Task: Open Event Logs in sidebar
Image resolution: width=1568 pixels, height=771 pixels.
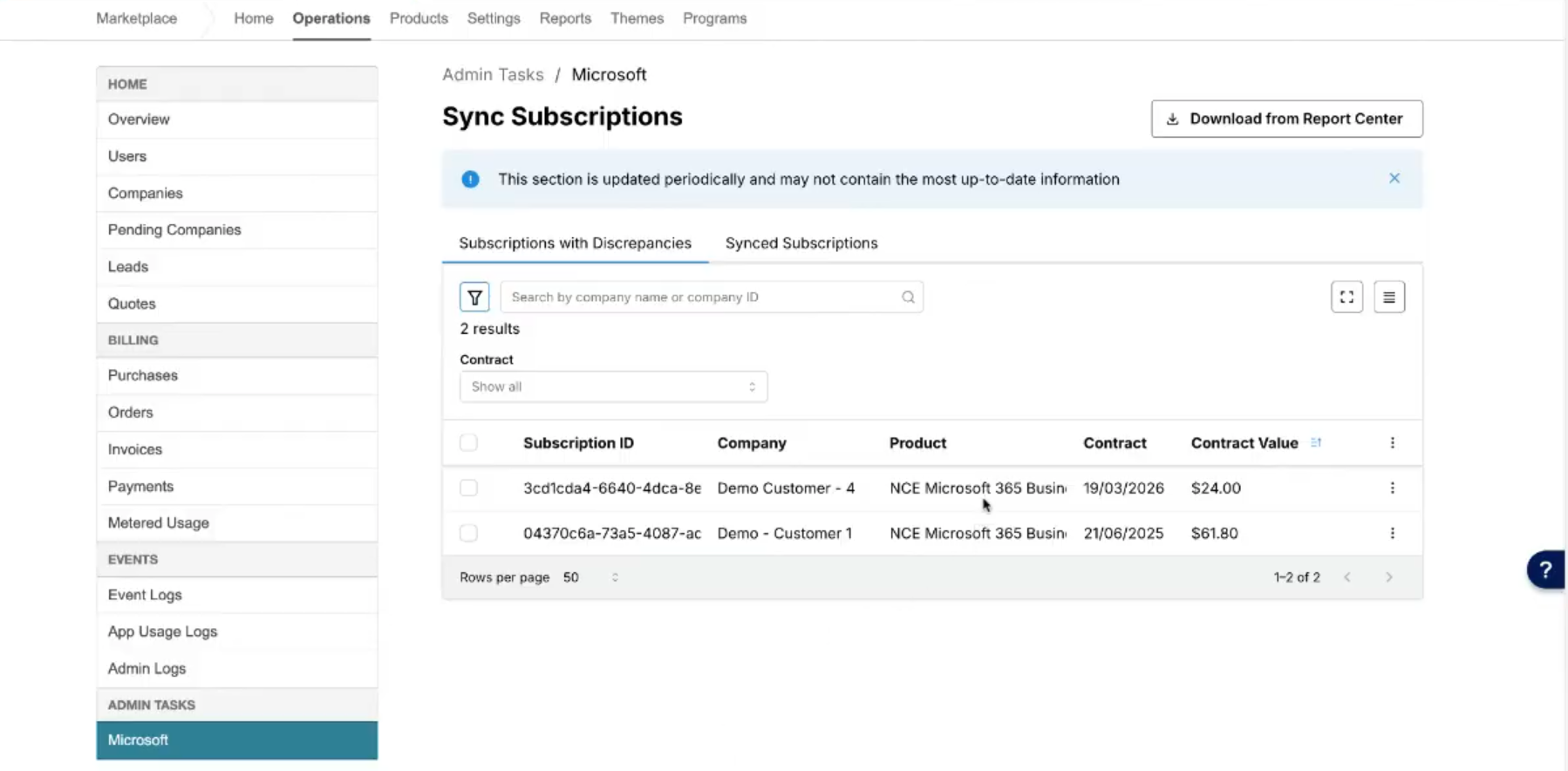Action: pyautogui.click(x=236, y=595)
